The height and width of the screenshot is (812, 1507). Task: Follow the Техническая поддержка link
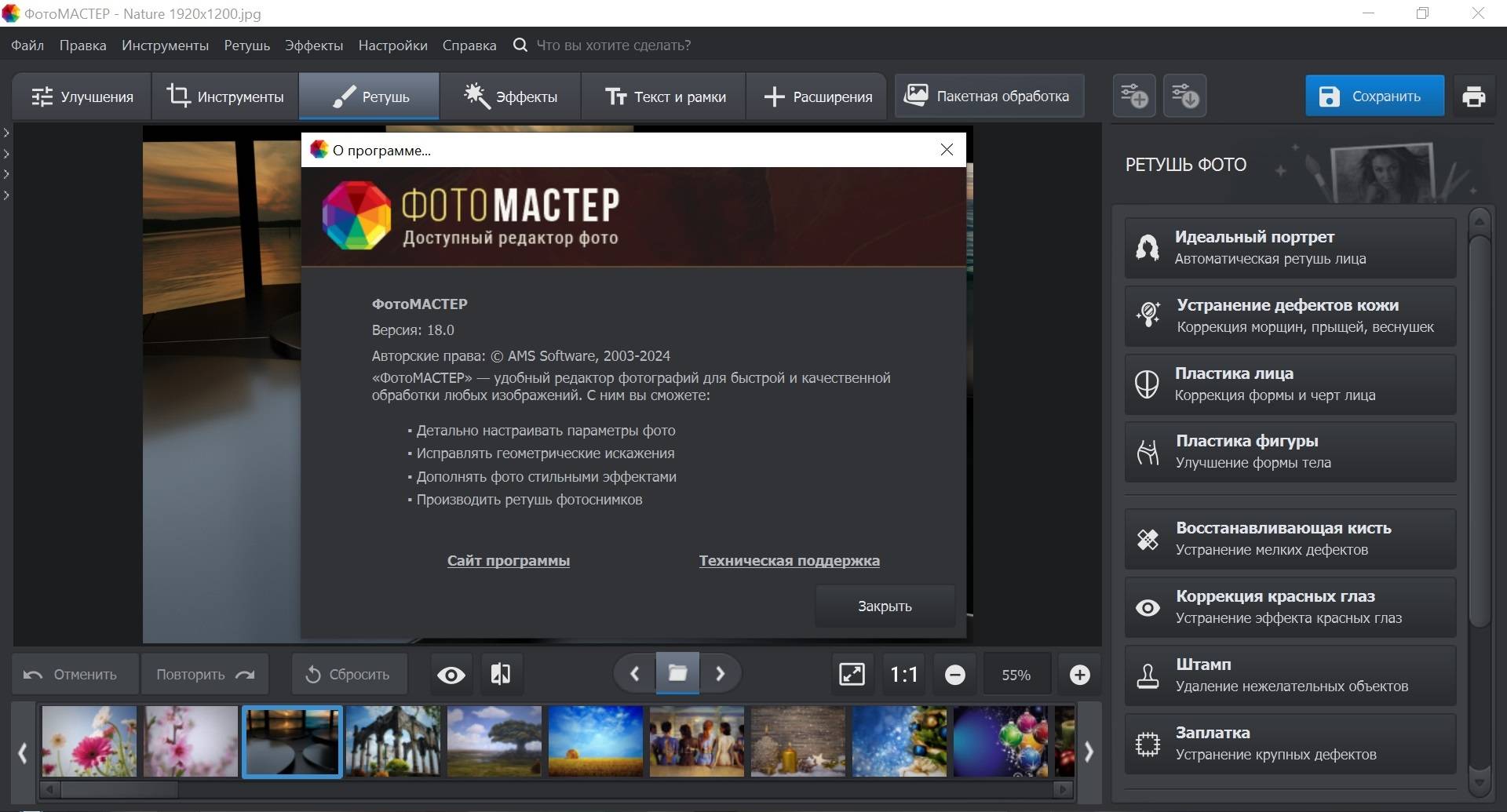tap(789, 561)
